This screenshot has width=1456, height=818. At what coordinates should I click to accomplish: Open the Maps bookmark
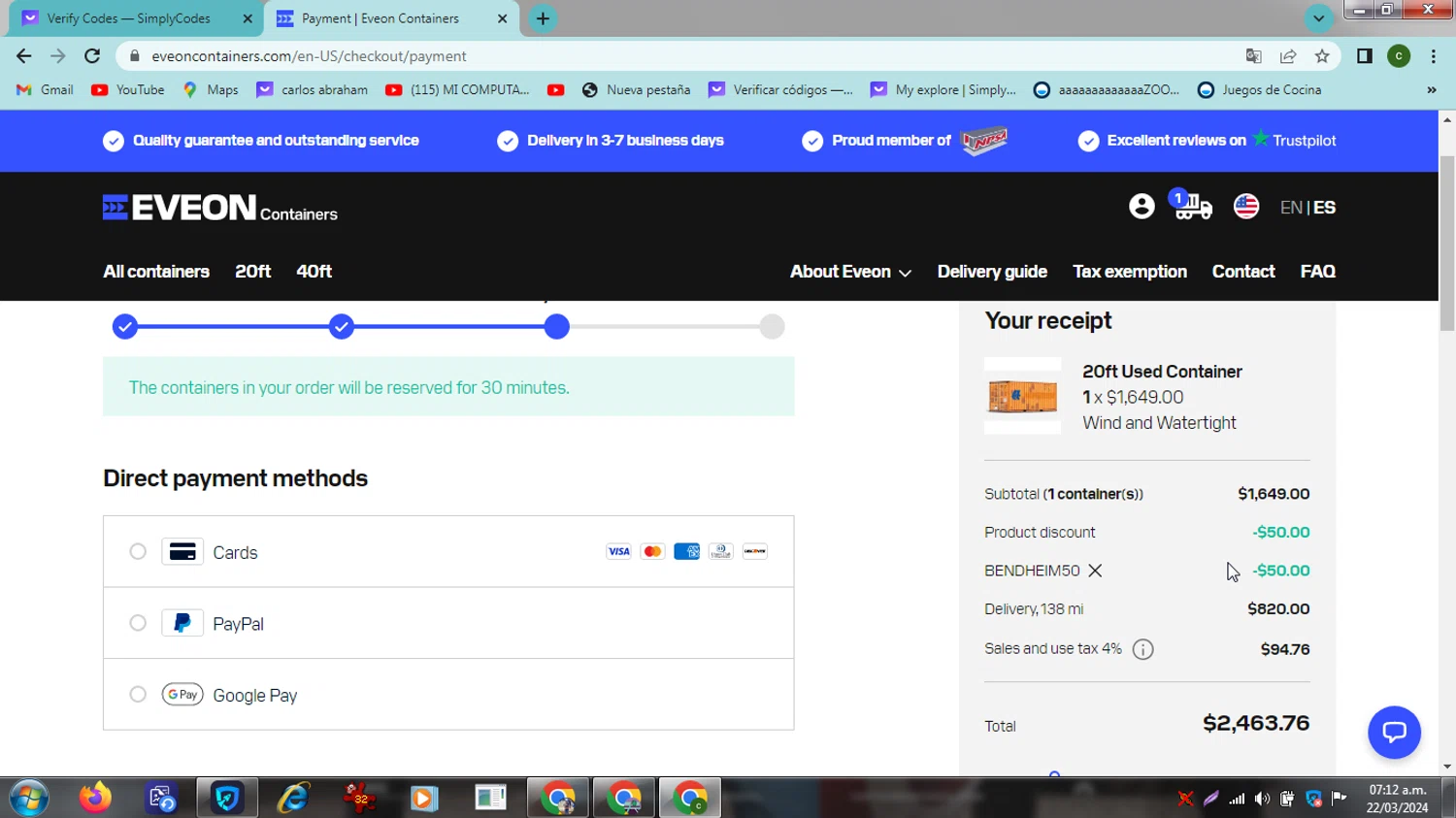click(211, 89)
